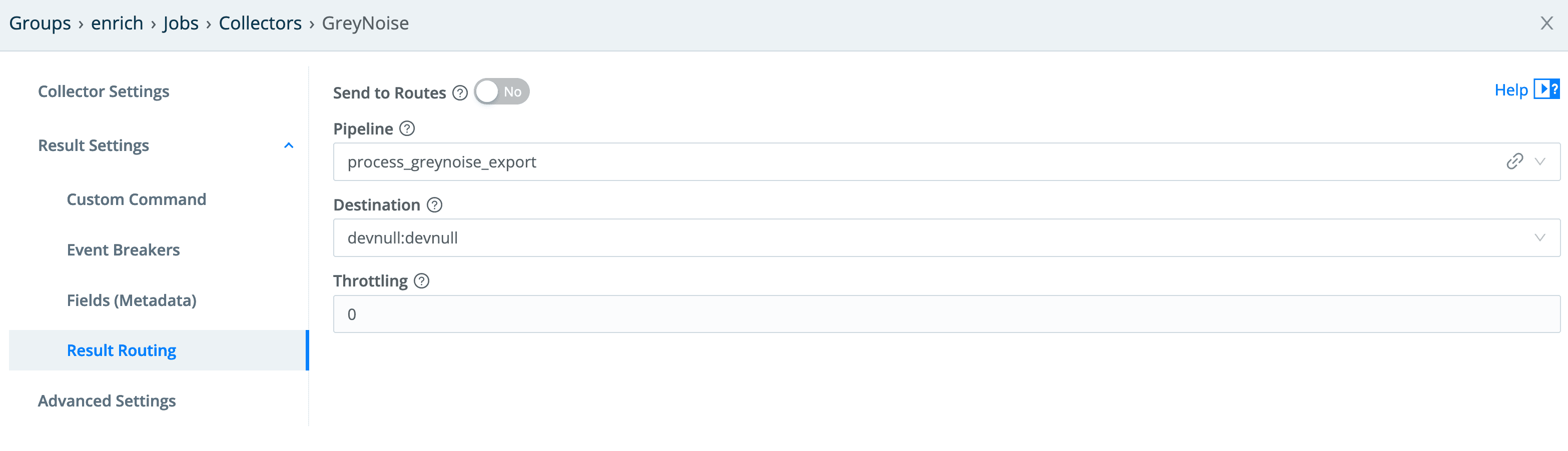Go to Event Breakers section

pyautogui.click(x=123, y=249)
